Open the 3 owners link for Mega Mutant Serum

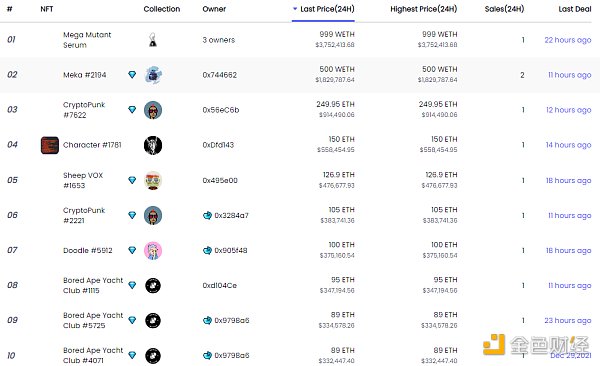coord(218,40)
